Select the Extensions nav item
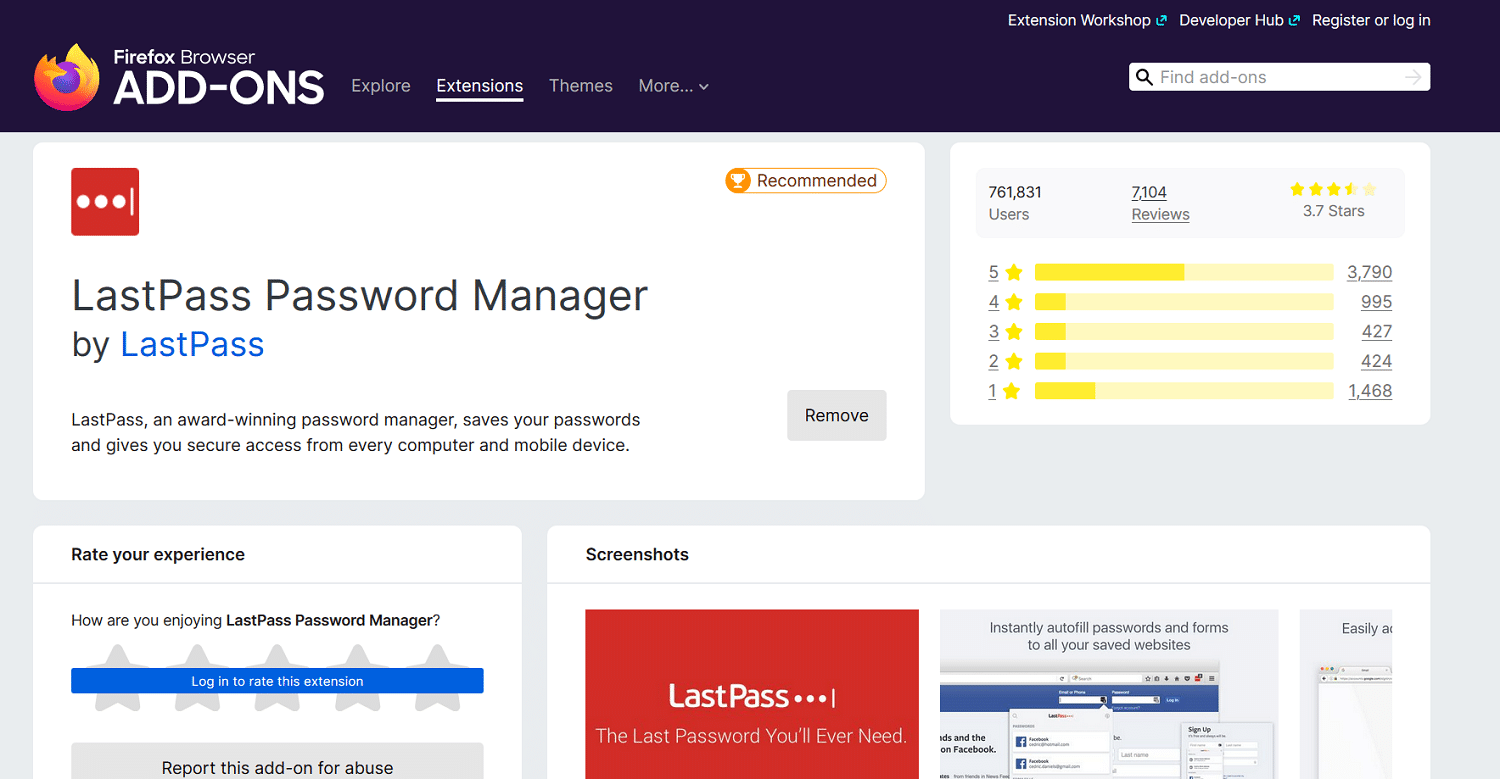Image resolution: width=1500 pixels, height=779 pixels. click(x=479, y=86)
